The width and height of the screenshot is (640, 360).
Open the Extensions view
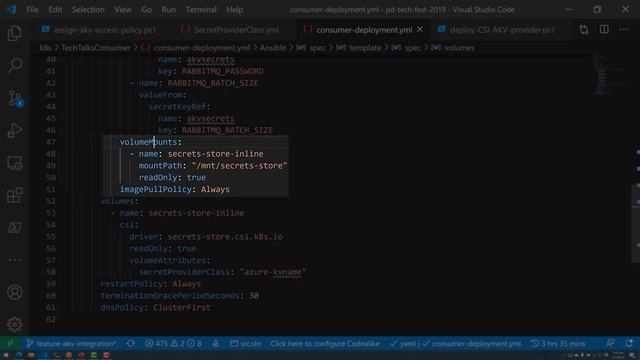pyautogui.click(x=15, y=195)
